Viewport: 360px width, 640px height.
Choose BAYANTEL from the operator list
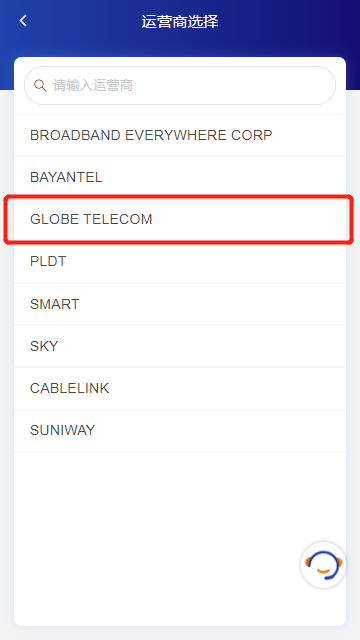[x=180, y=177]
